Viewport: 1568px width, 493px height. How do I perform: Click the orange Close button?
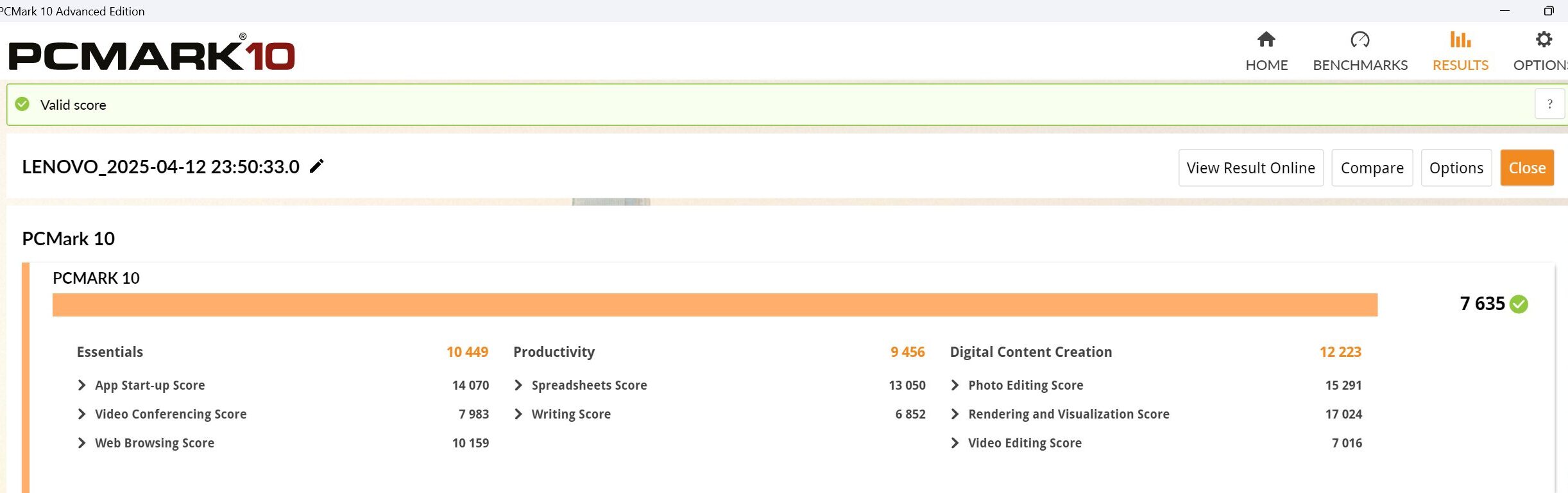pyautogui.click(x=1527, y=168)
